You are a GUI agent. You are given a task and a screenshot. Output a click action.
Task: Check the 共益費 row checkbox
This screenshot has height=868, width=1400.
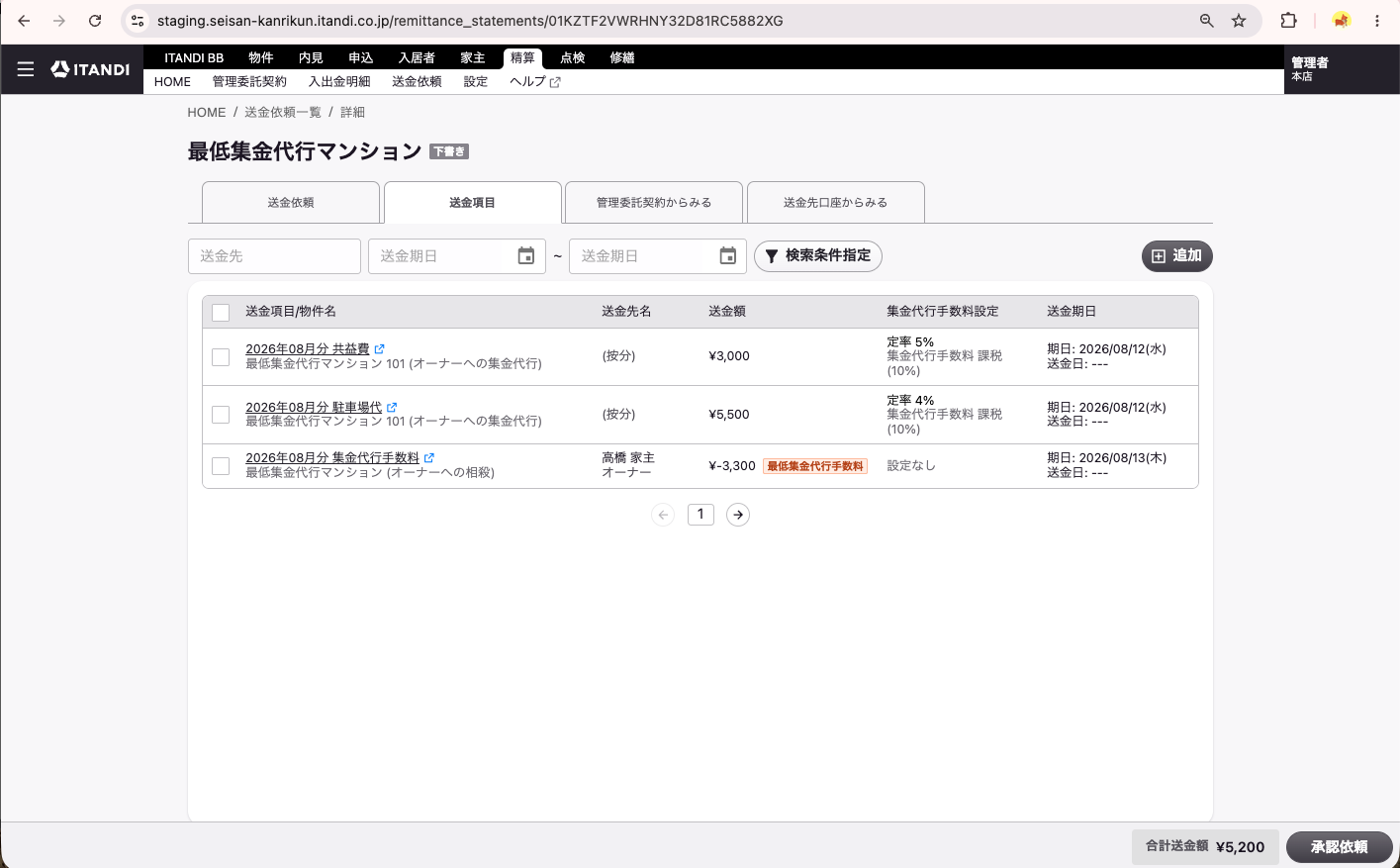pos(221,356)
